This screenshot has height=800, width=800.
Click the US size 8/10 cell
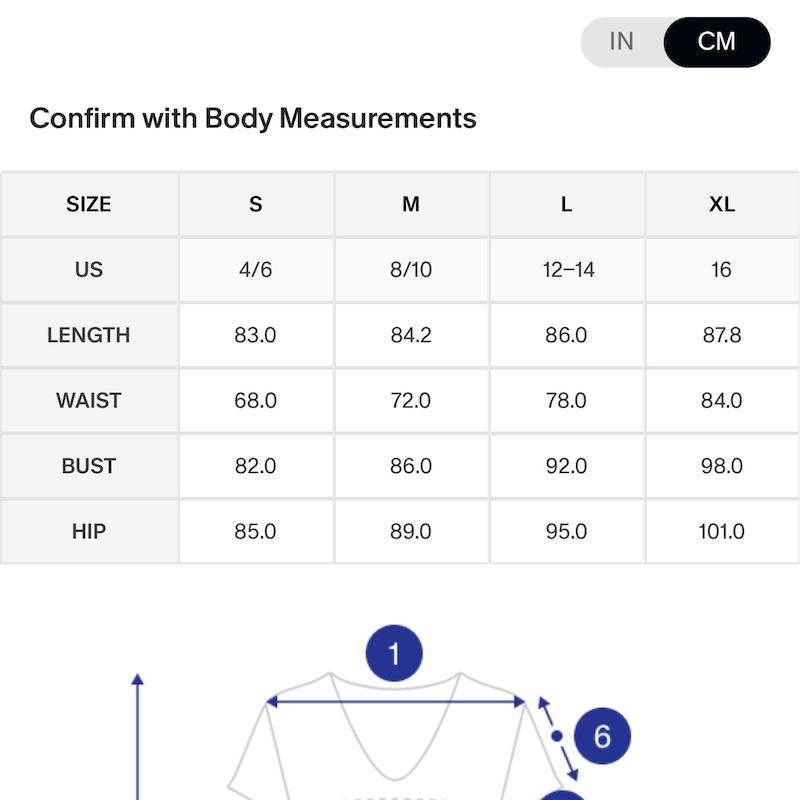coord(411,269)
